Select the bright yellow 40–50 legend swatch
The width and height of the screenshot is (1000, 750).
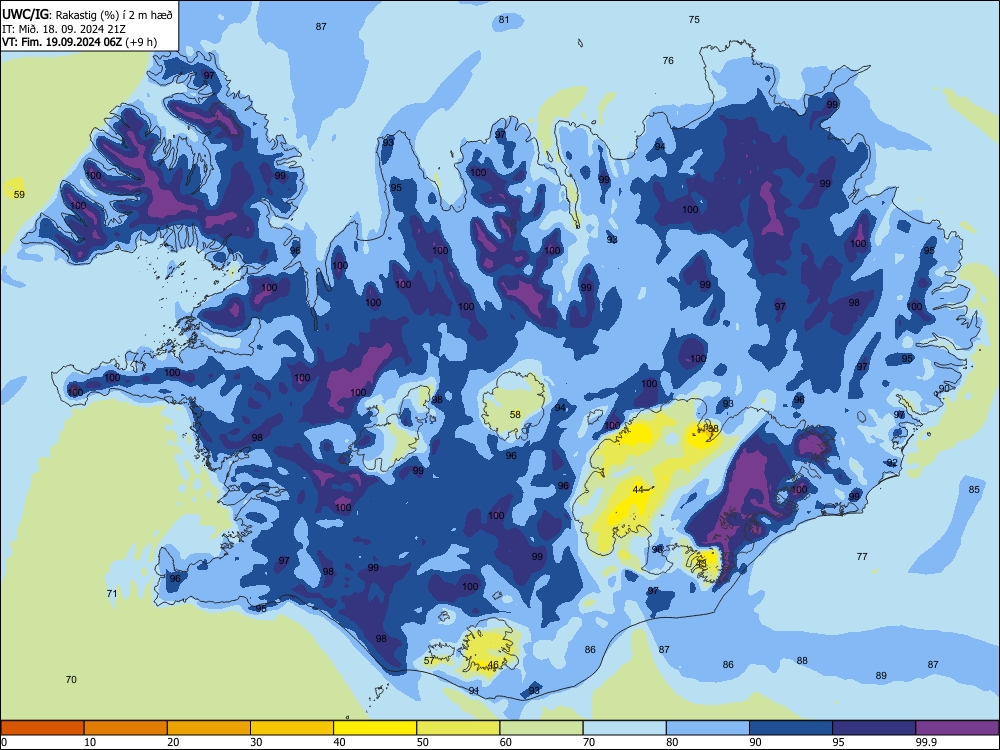pos(375,728)
